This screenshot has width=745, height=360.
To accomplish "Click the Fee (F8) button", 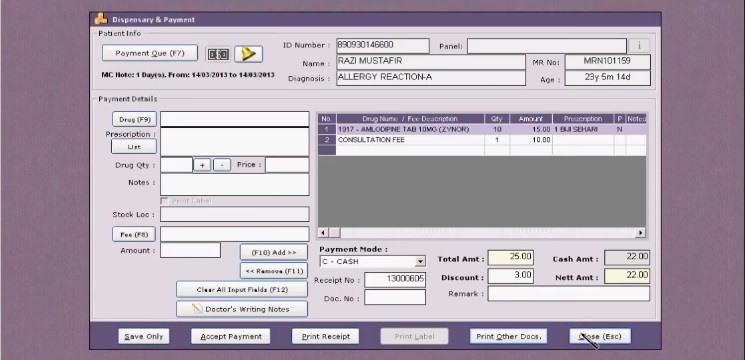I will pyautogui.click(x=134, y=234).
